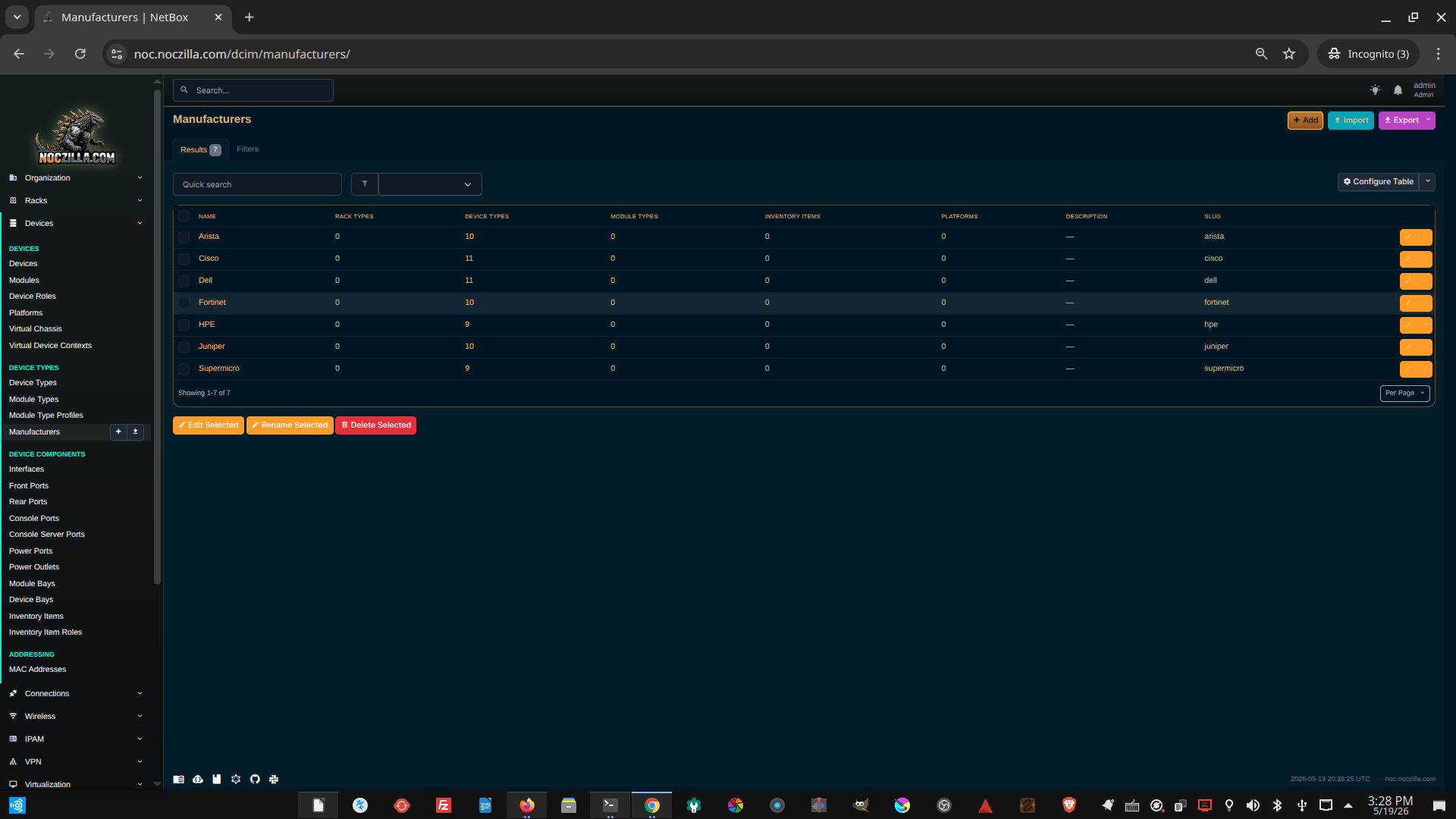
Task: Toggle the light/dark color mode icon
Action: point(1375,90)
